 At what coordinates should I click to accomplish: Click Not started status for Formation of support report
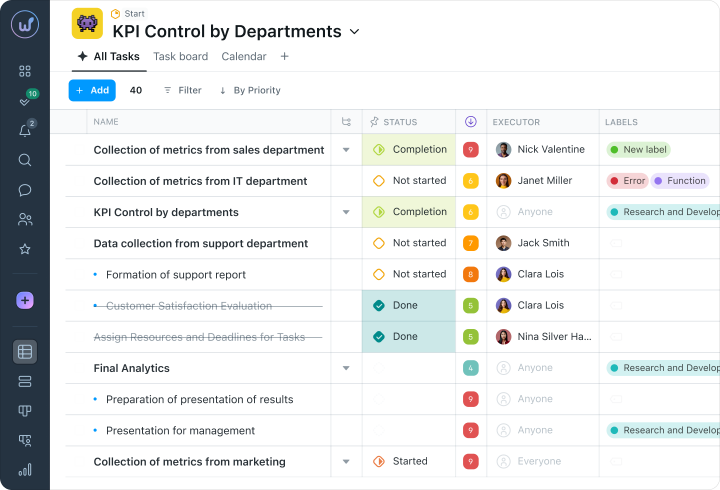coord(409,274)
